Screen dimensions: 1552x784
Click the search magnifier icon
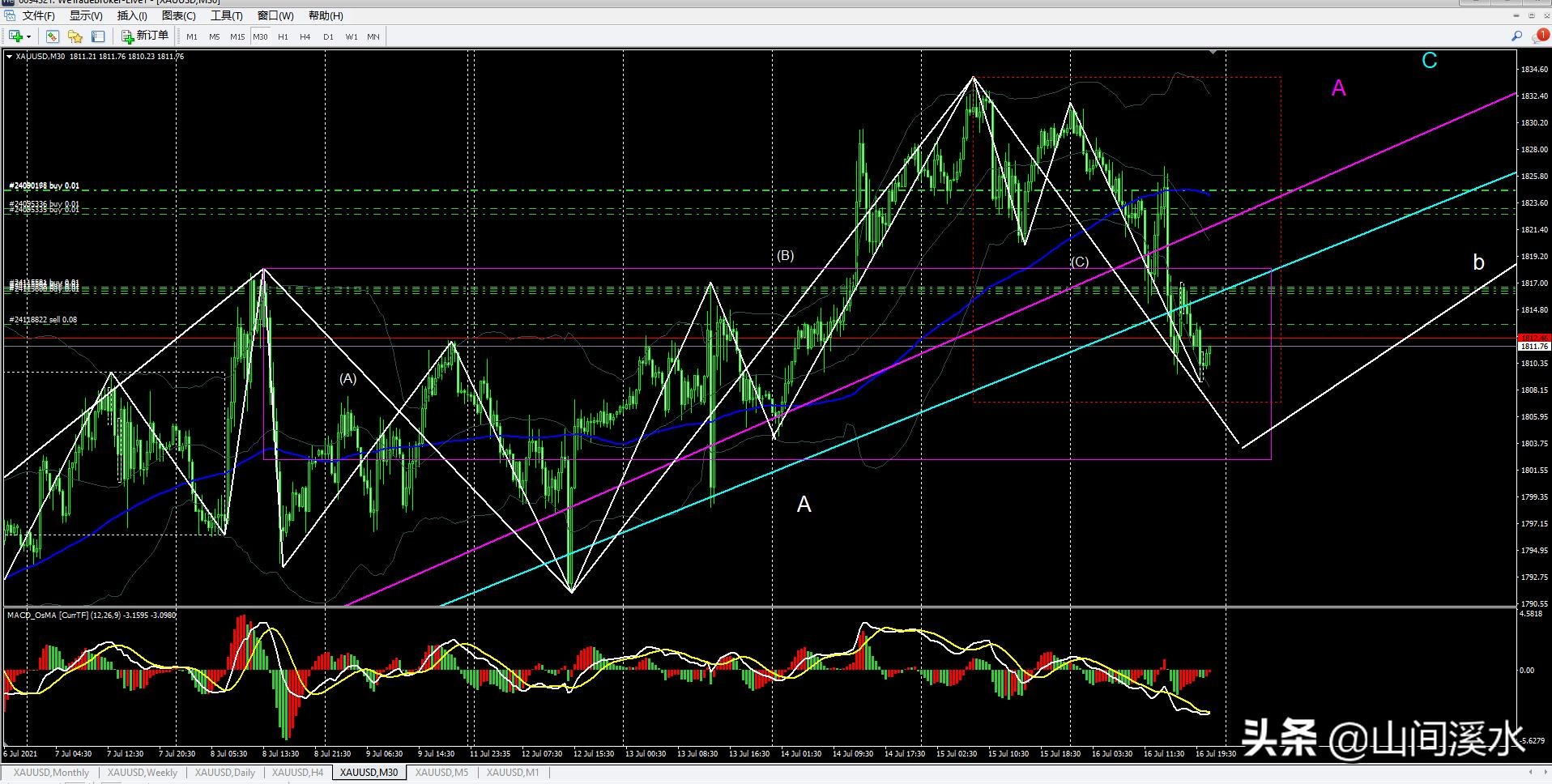pos(1516,36)
